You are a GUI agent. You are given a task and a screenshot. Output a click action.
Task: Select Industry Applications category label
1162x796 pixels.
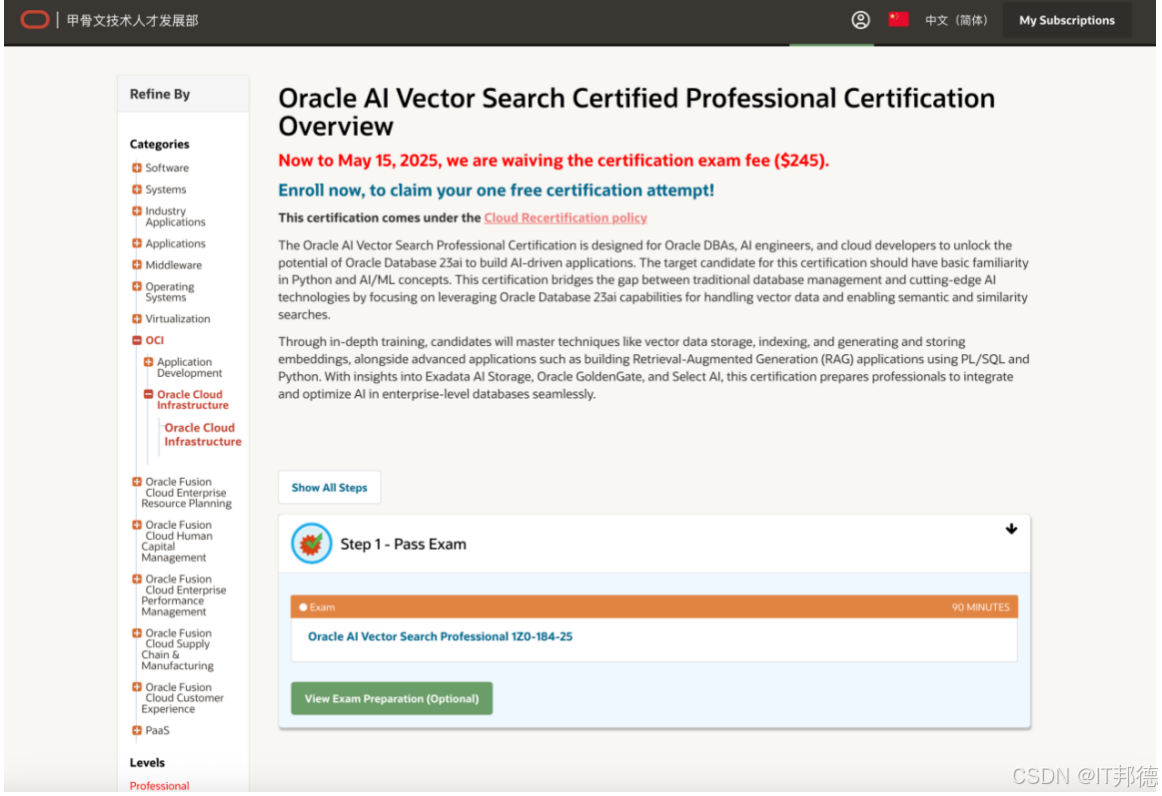(175, 216)
